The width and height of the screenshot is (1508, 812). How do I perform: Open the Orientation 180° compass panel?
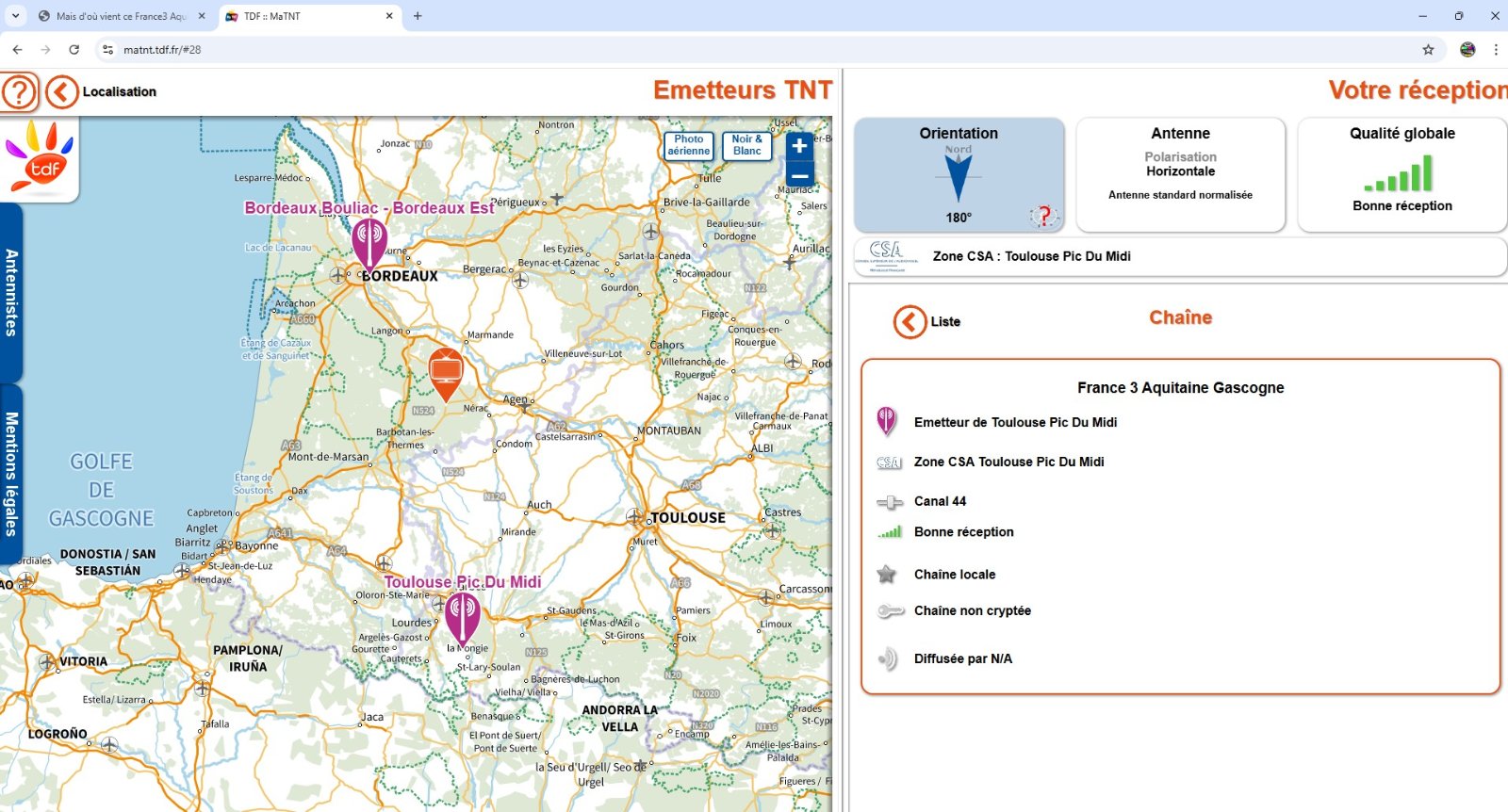959,175
